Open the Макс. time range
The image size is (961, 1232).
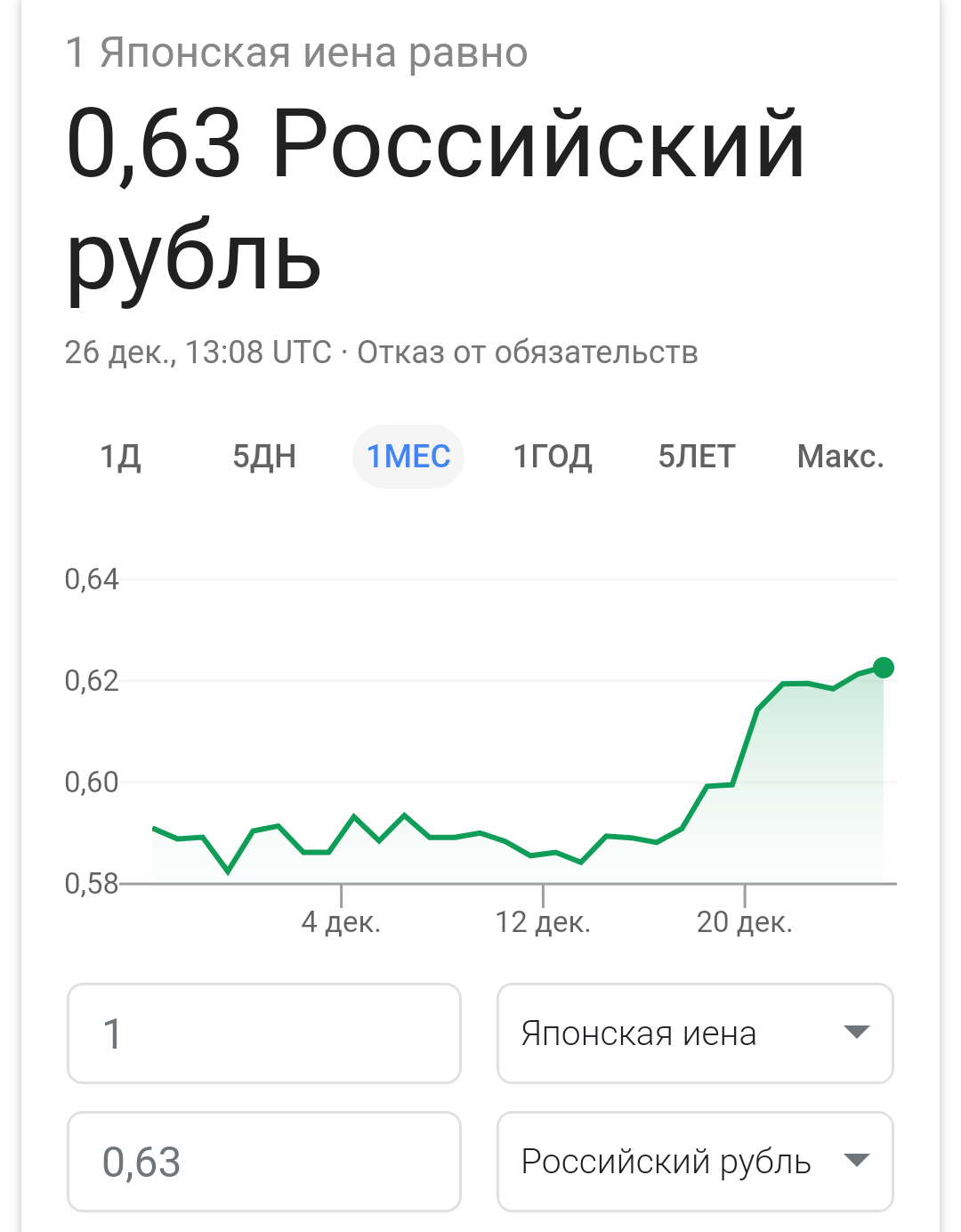click(x=841, y=457)
